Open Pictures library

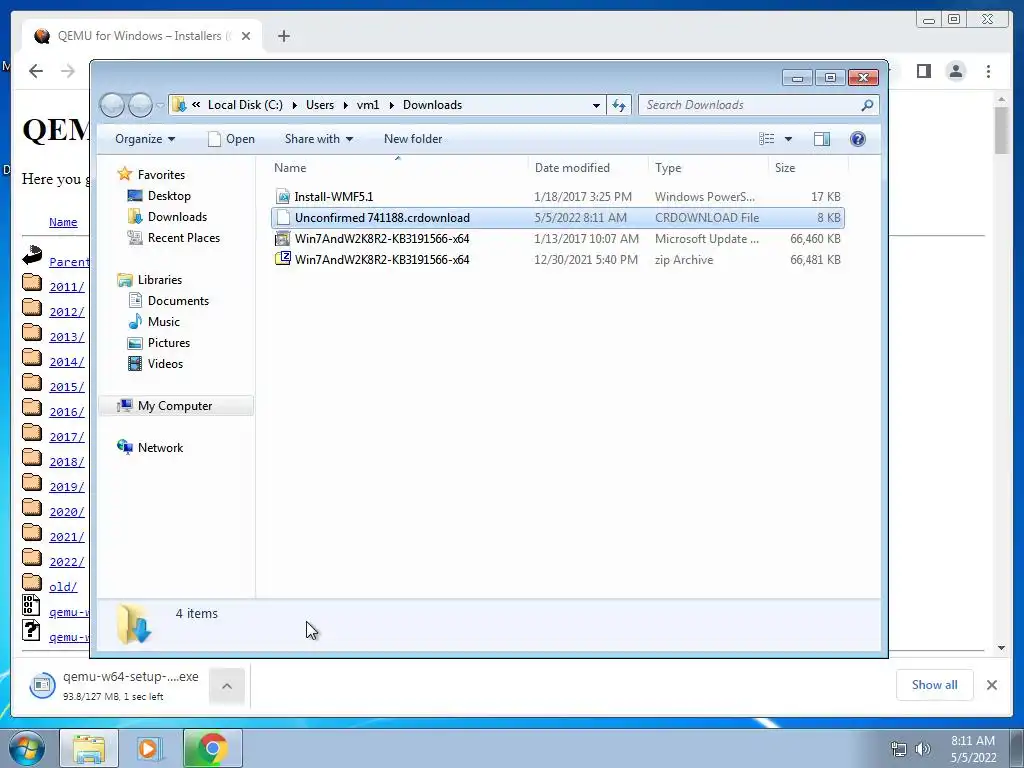click(168, 342)
